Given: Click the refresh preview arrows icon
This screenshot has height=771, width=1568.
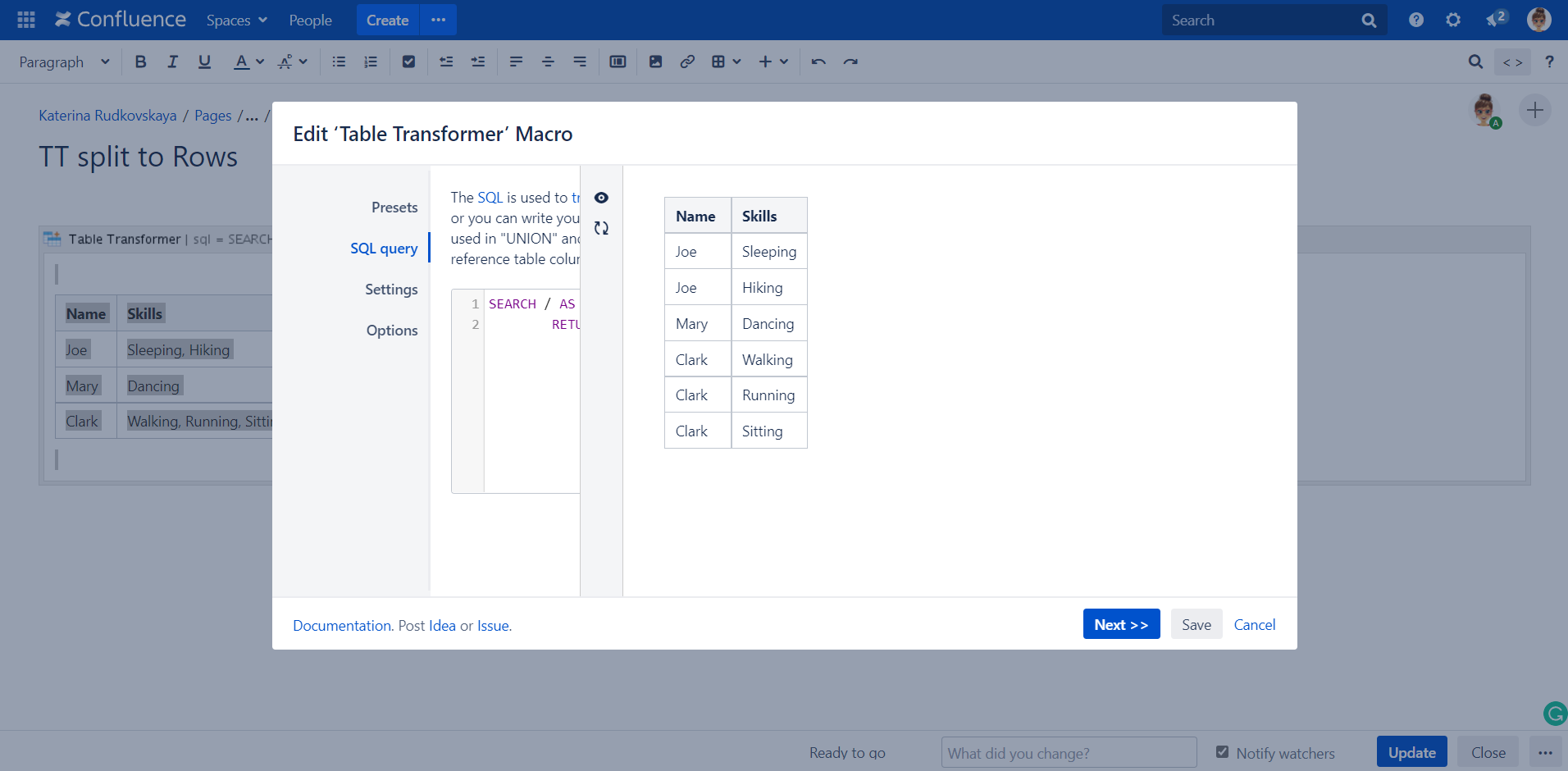Looking at the screenshot, I should tap(601, 228).
